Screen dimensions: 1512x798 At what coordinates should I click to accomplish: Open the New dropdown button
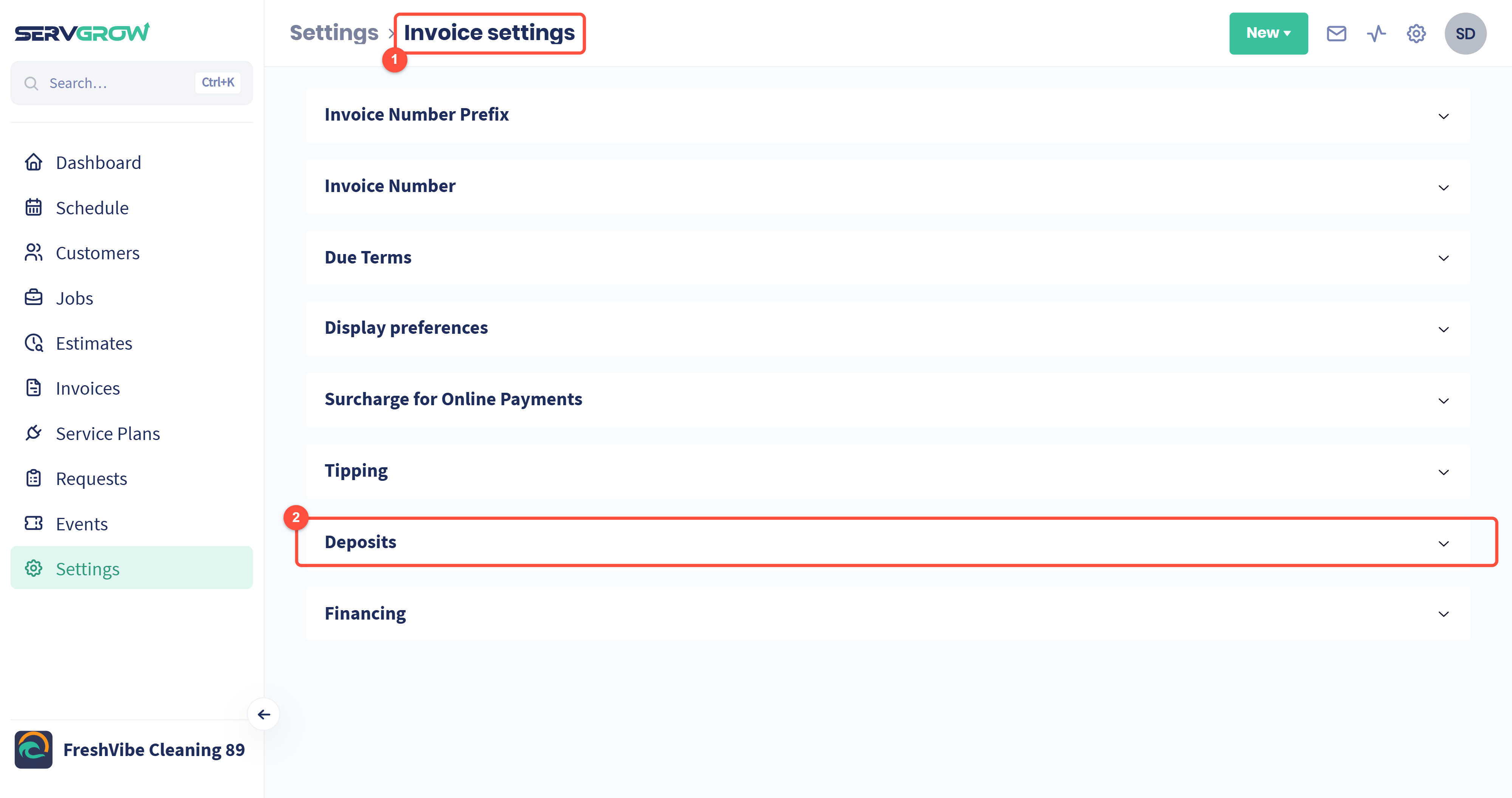1268,34
